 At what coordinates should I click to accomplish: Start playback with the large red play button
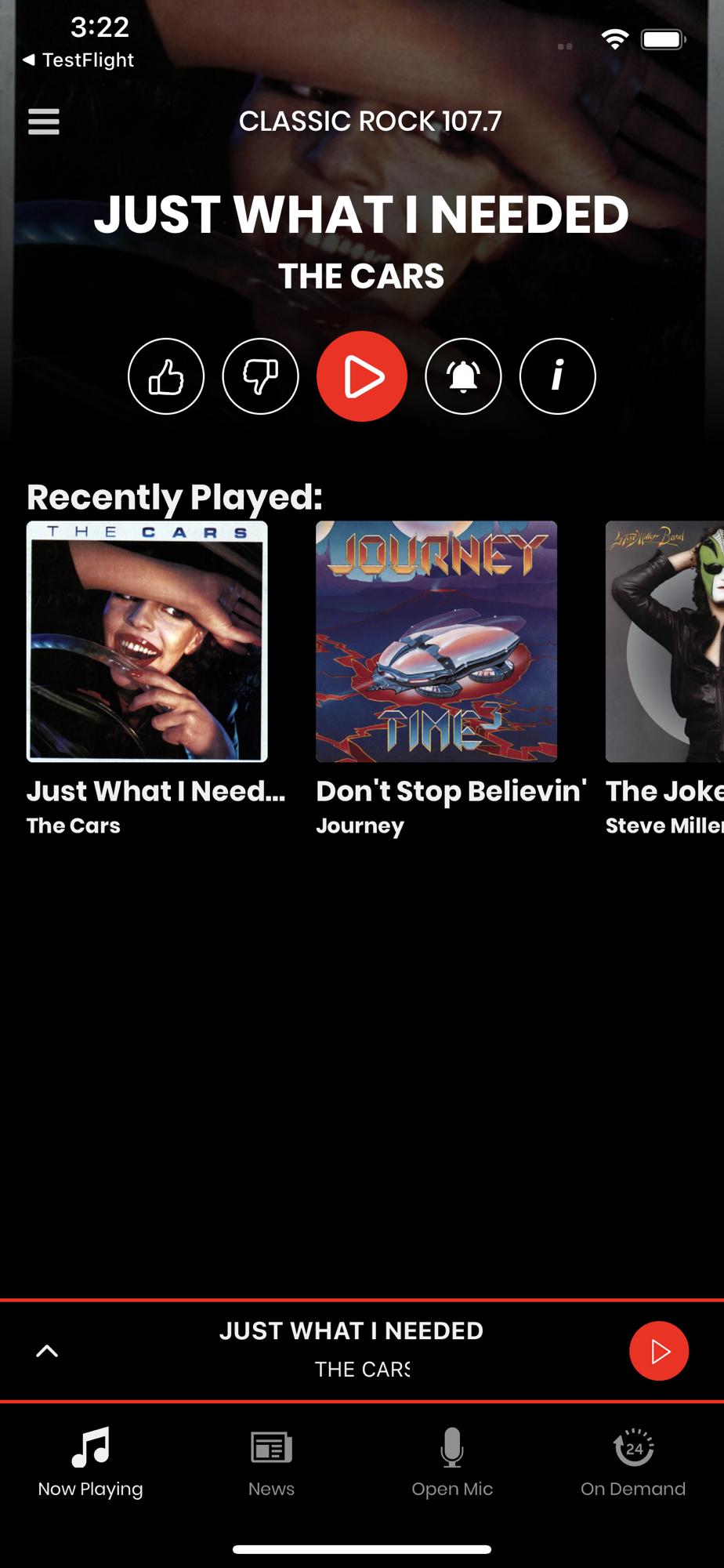pyautogui.click(x=362, y=376)
